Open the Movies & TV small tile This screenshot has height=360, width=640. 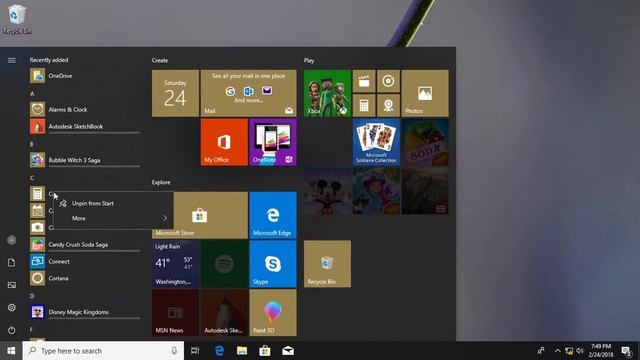[x=364, y=81]
